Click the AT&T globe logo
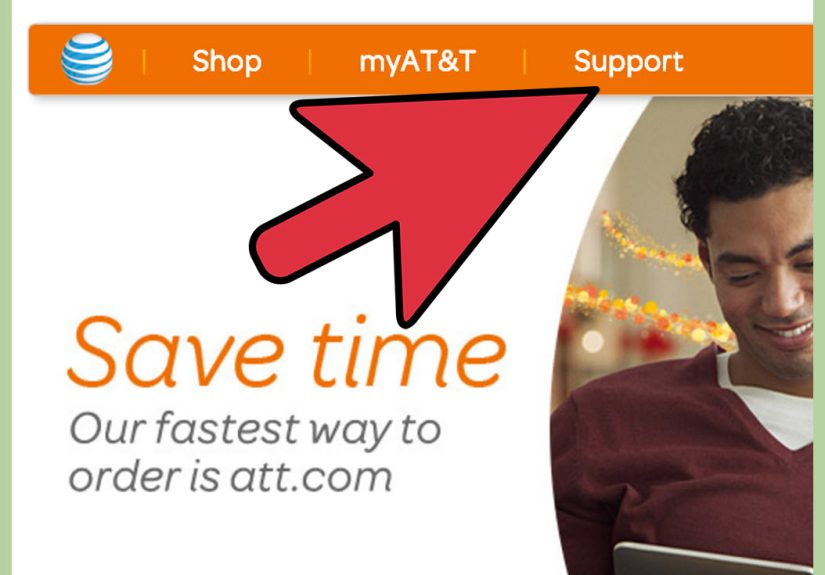This screenshot has width=825, height=575. (87, 59)
